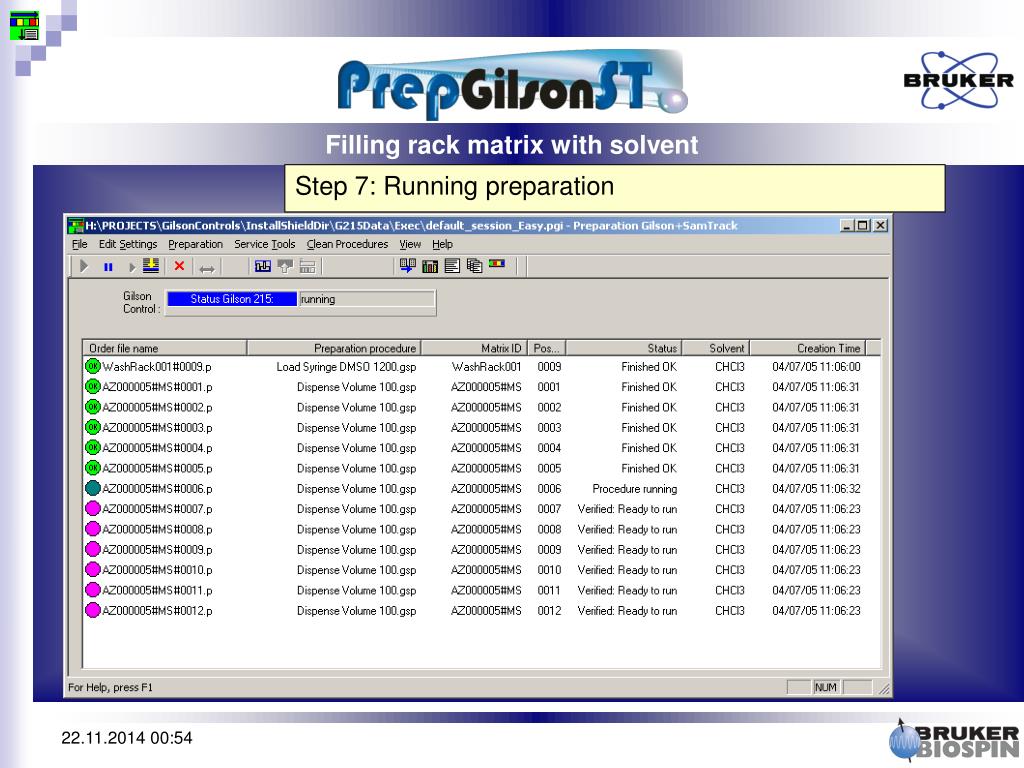
Task: Click the slide's green rack icon at top left
Action: 24,26
